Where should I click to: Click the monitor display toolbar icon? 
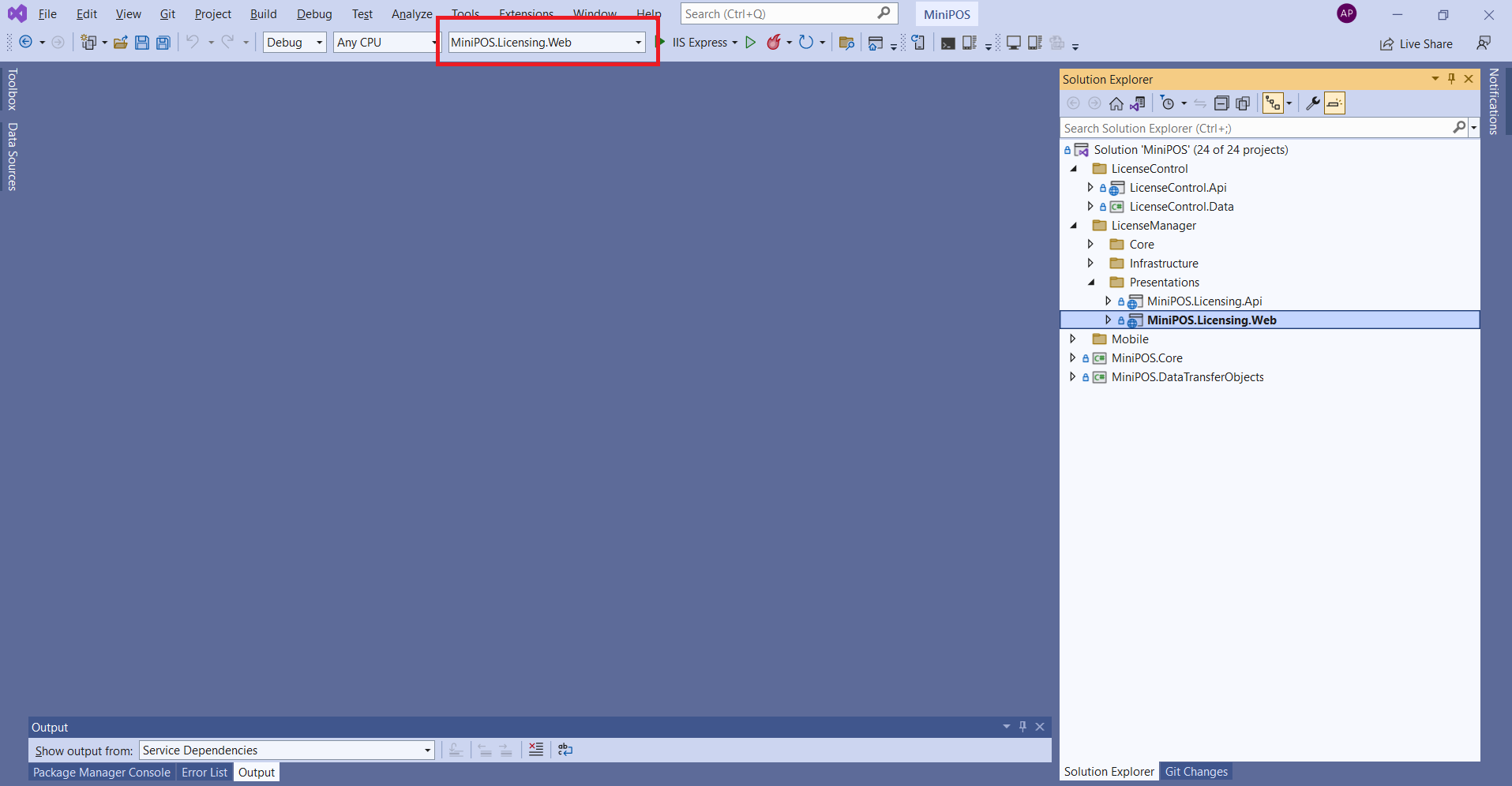(1014, 43)
